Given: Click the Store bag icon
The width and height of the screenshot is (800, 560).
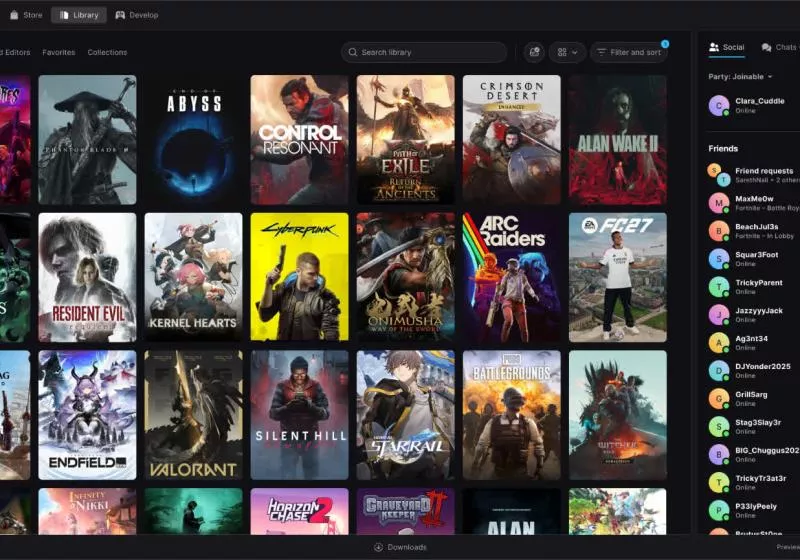Looking at the screenshot, I should tap(14, 15).
